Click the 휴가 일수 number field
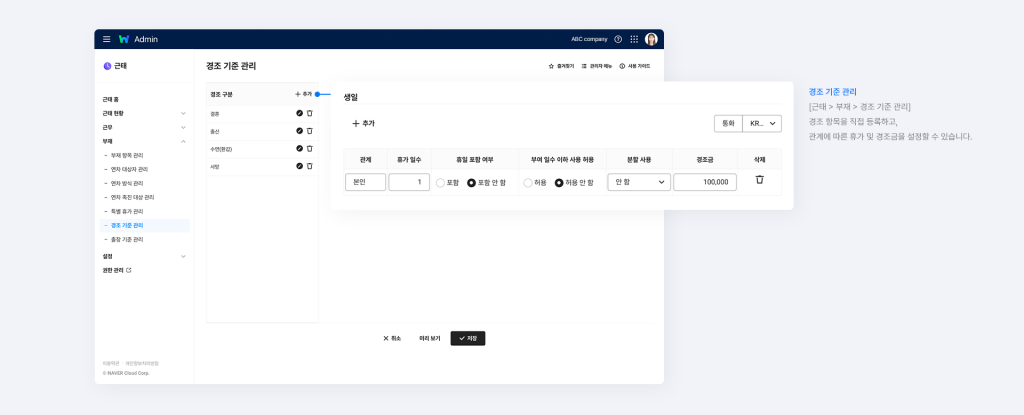 click(x=409, y=182)
